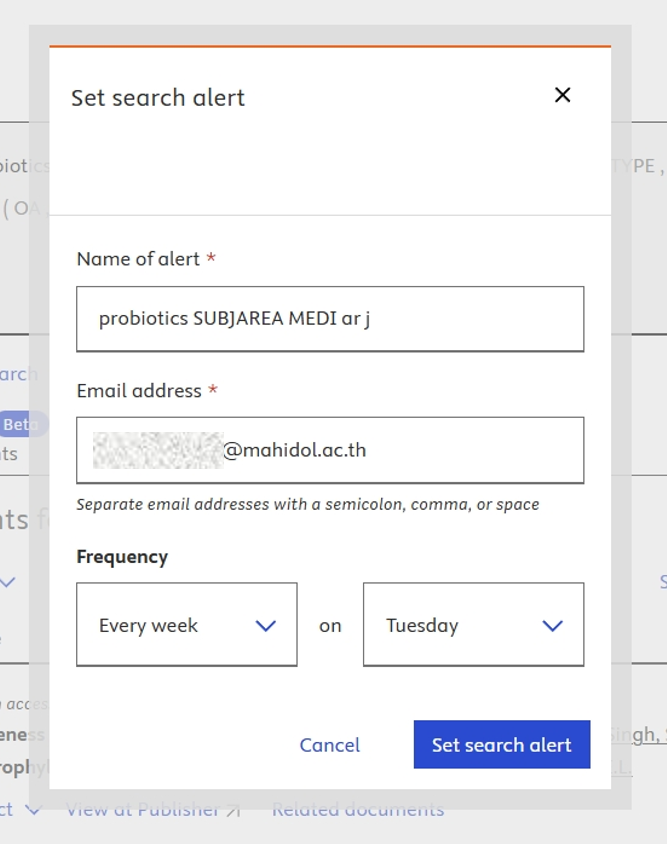Click the email separator hint text
Image resolution: width=667 pixels, height=844 pixels.
(308, 504)
